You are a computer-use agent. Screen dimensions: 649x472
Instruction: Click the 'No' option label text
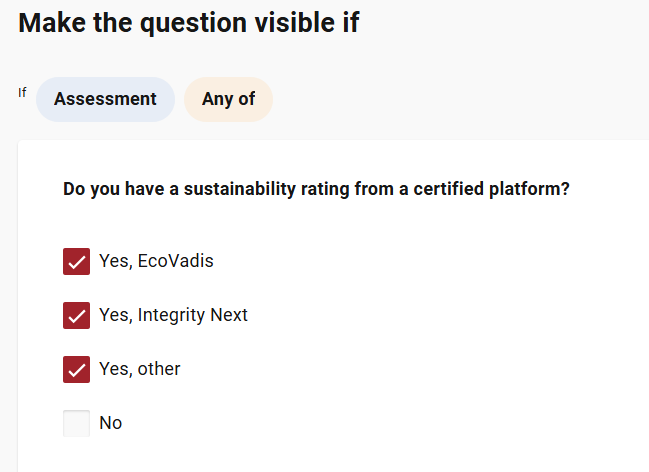[111, 423]
